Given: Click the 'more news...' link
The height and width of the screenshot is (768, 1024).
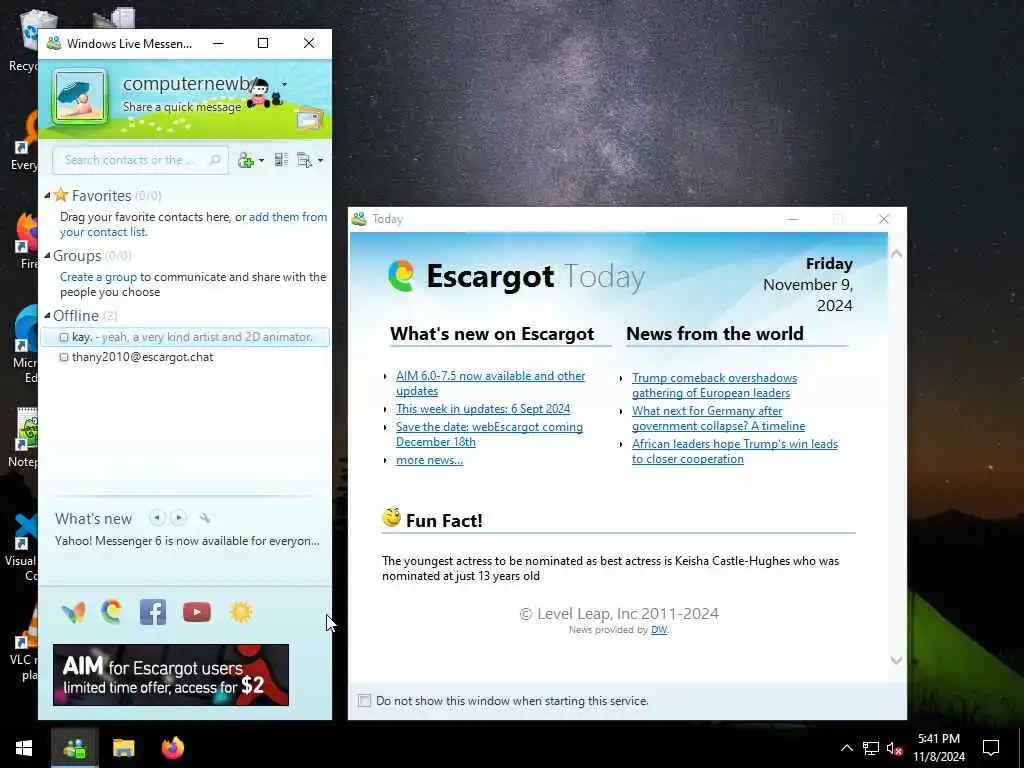Looking at the screenshot, I should (x=429, y=460).
